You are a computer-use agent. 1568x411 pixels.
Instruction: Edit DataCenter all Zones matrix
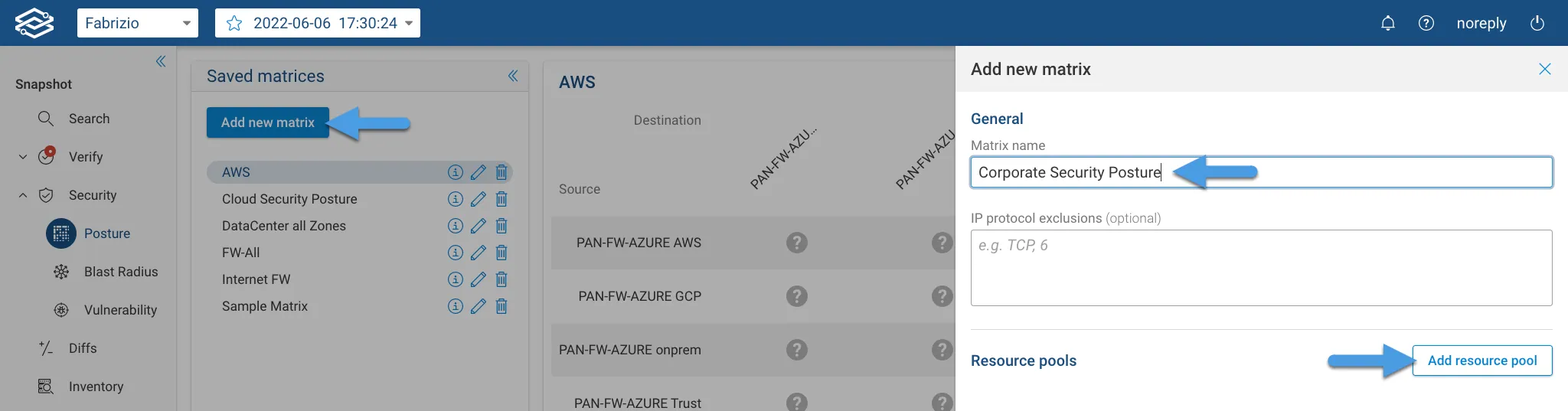pyautogui.click(x=479, y=226)
